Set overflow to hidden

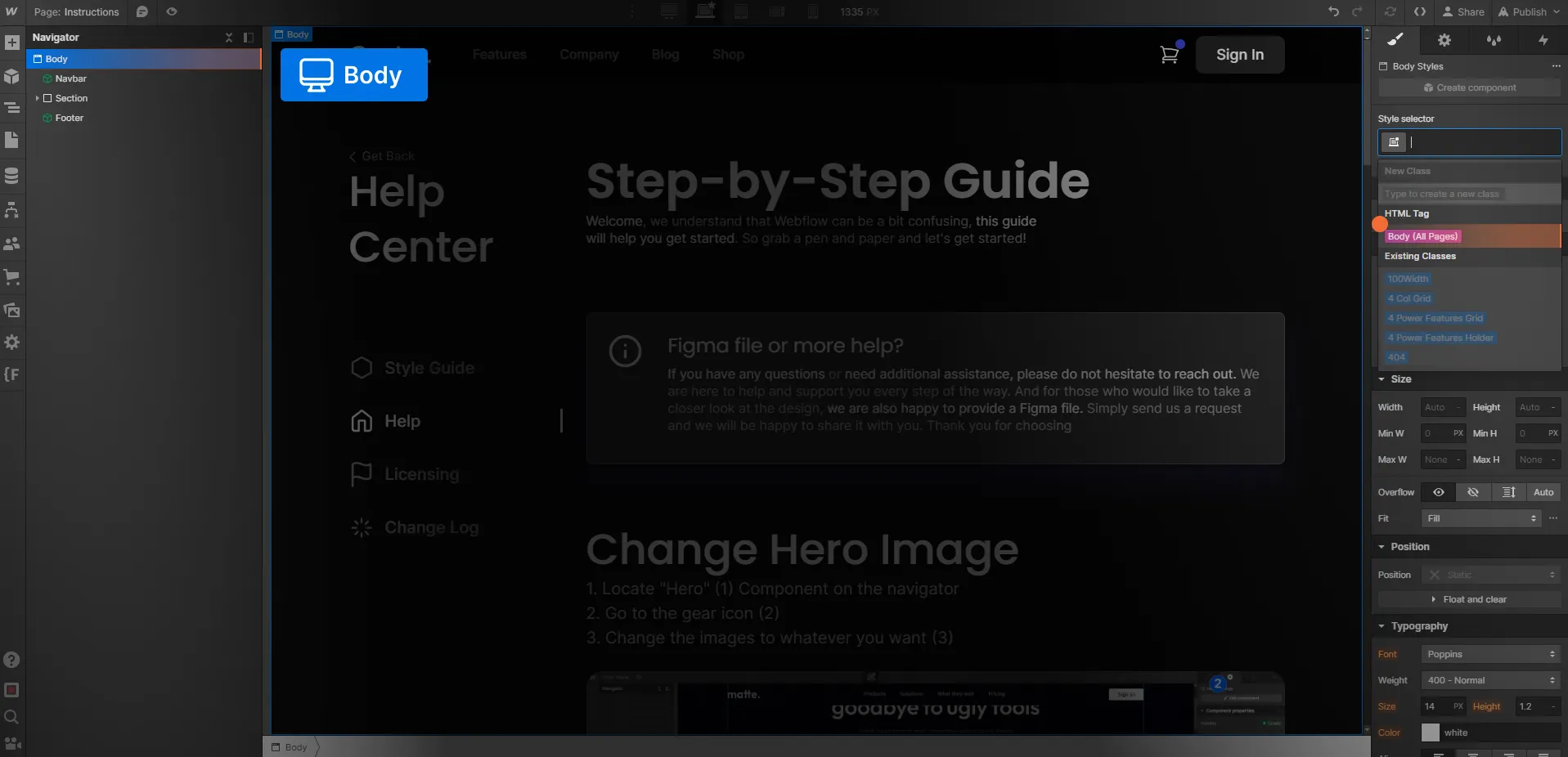tap(1473, 492)
